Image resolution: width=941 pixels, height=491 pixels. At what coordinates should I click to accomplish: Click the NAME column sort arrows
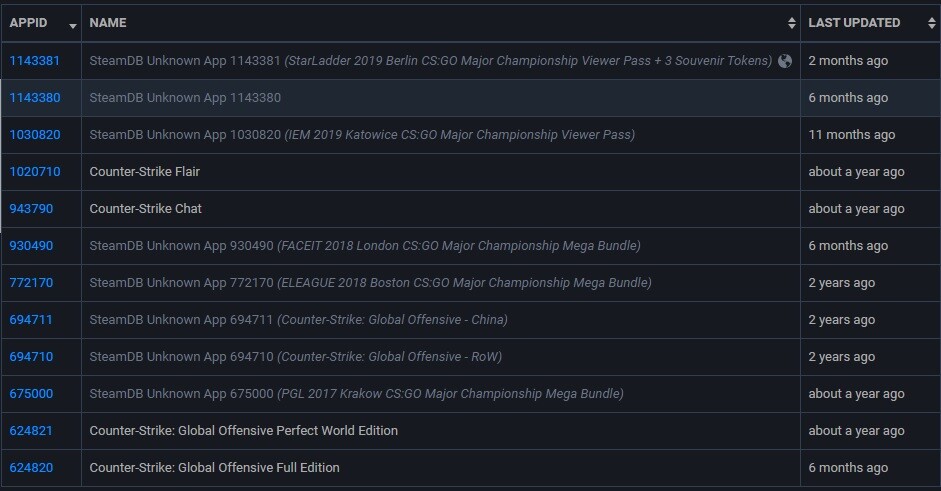tap(792, 23)
